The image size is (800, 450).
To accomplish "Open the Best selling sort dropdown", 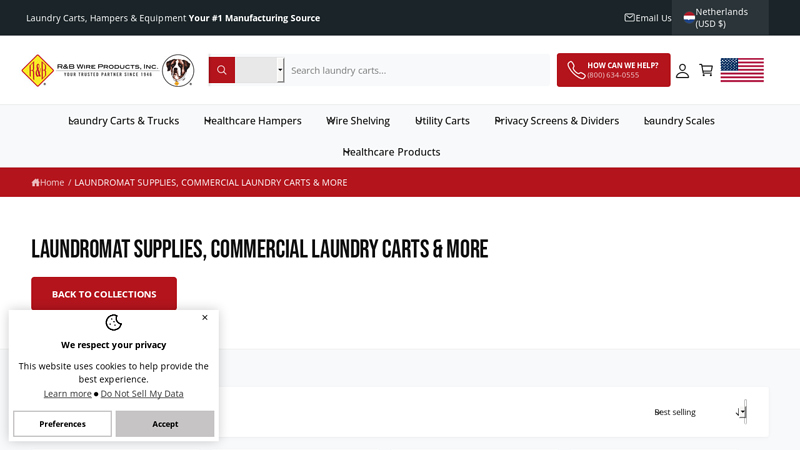I will pyautogui.click(x=699, y=412).
